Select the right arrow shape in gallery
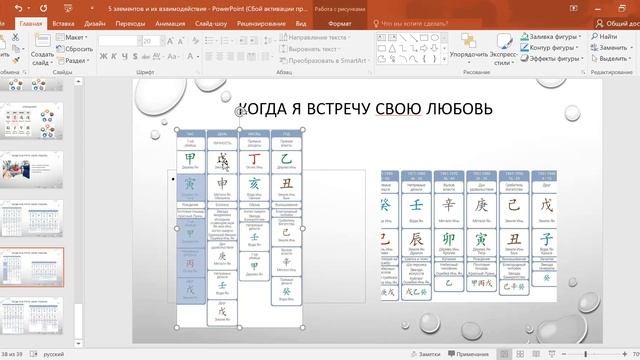The width and height of the screenshot is (640, 360). click(424, 49)
